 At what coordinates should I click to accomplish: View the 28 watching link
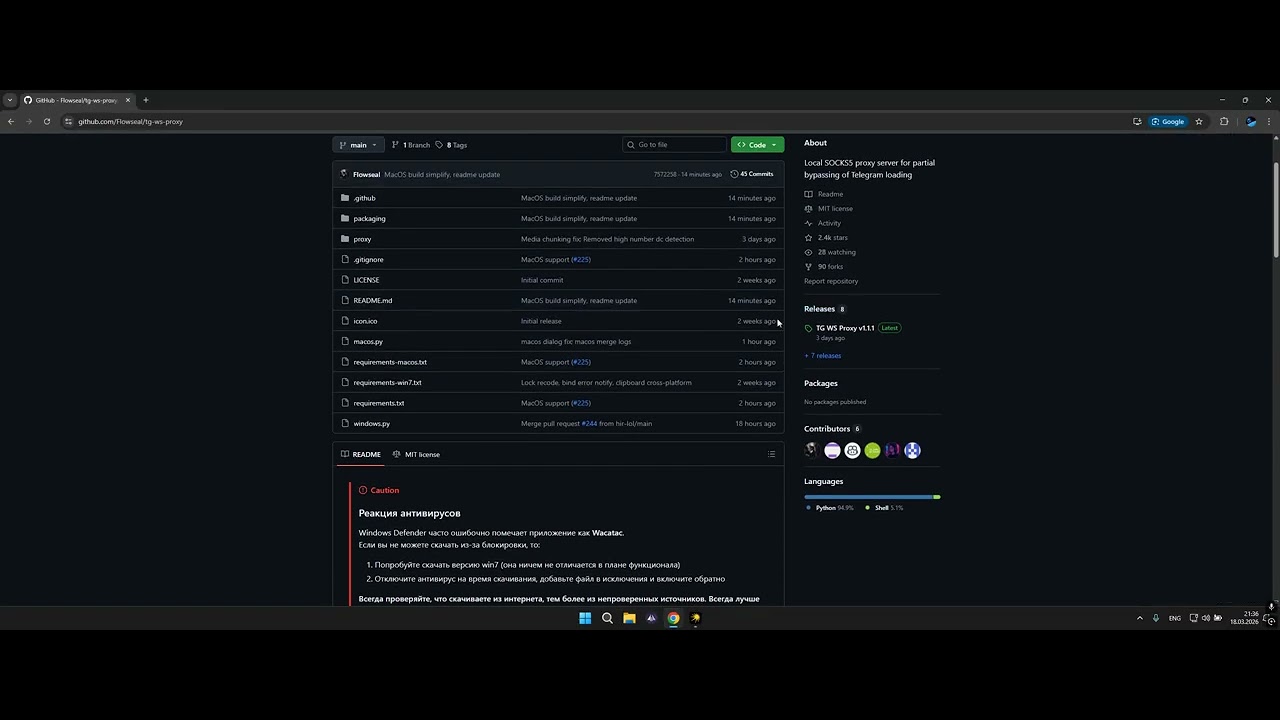[x=829, y=252]
